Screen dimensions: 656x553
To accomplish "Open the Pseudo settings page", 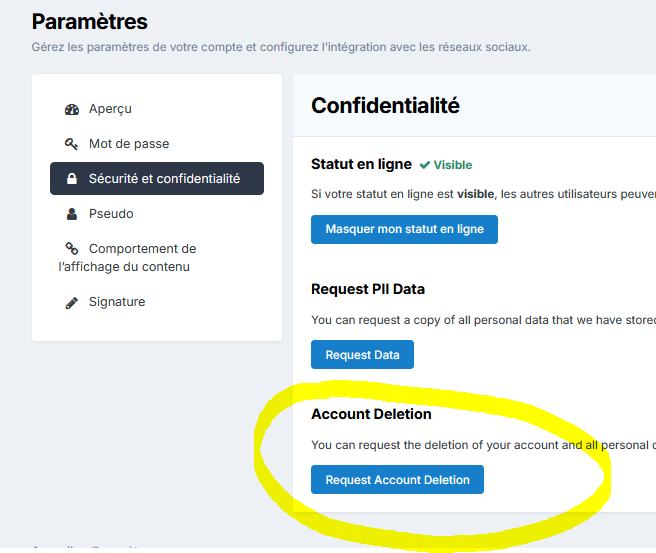I will pos(111,214).
